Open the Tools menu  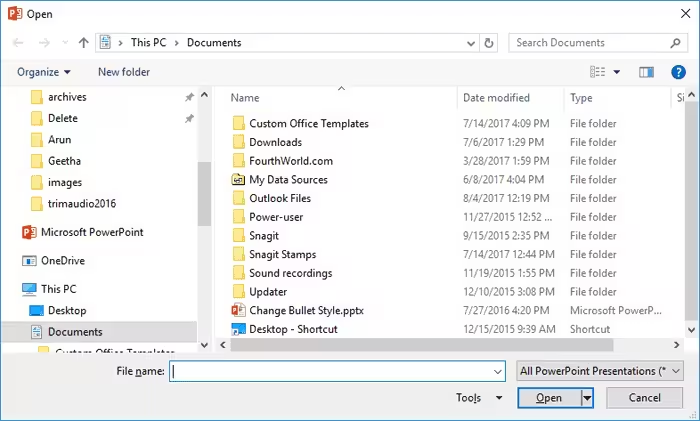pos(479,398)
